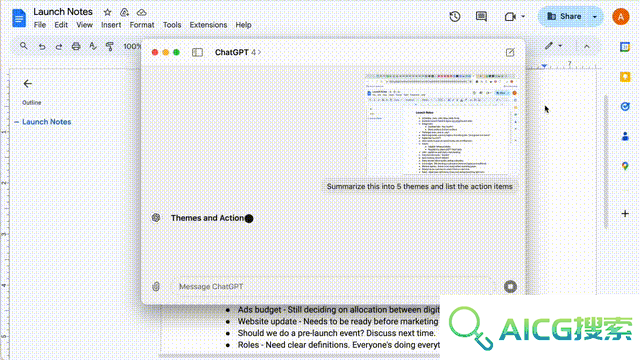Open the Edit menu

61,25
